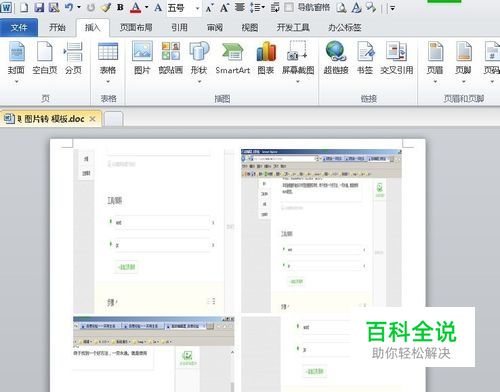The image size is (500, 392).
Task: Close the 模板.doc document tab
Action: [93, 119]
